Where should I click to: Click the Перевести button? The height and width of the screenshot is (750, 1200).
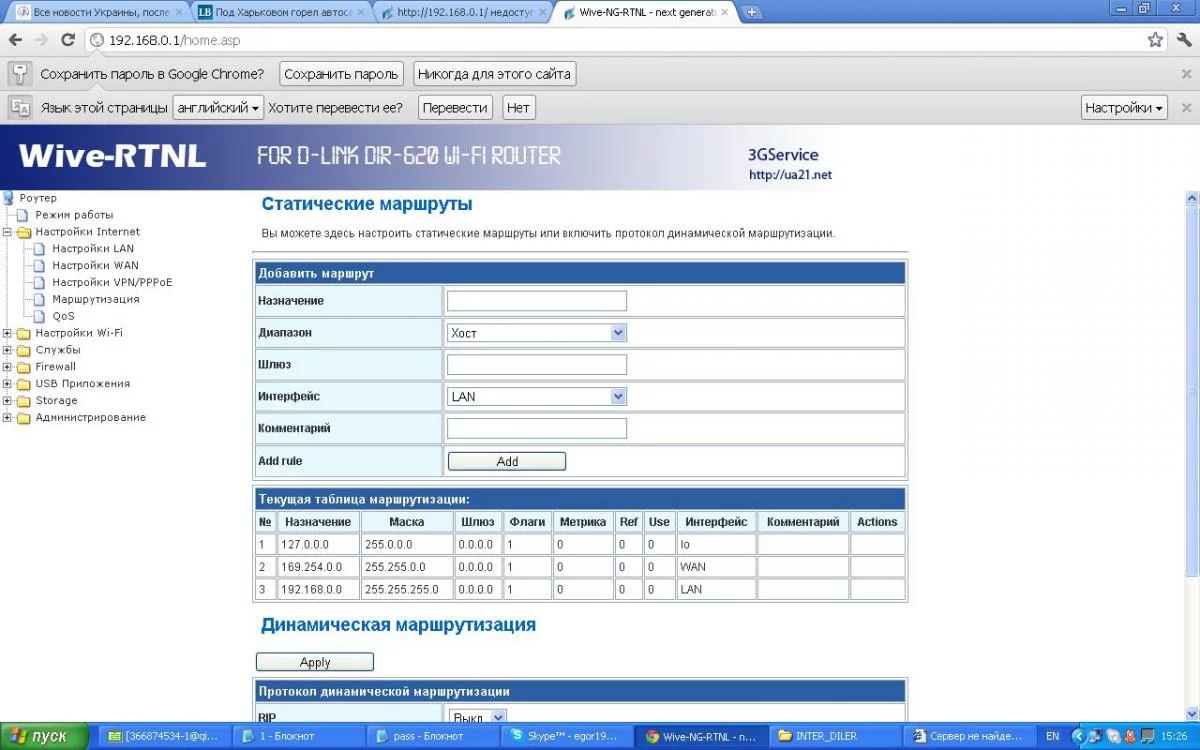click(455, 107)
